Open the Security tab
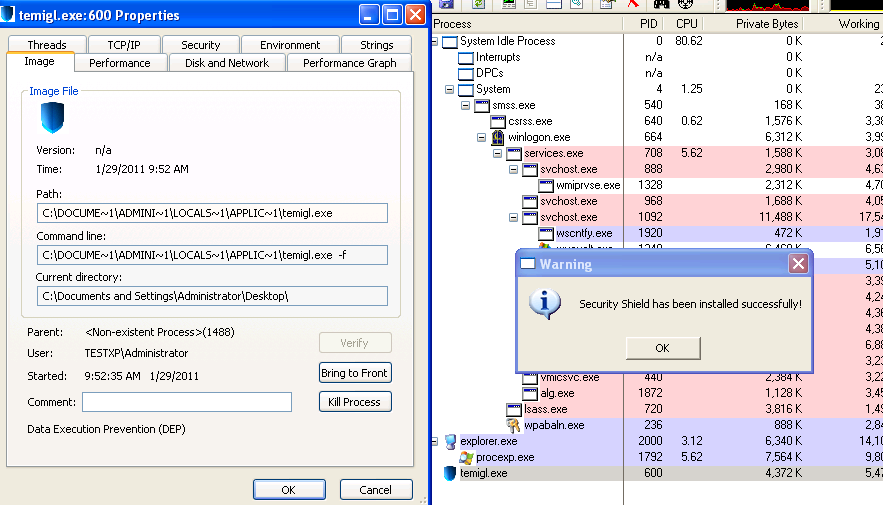The width and height of the screenshot is (883, 505). [x=200, y=44]
